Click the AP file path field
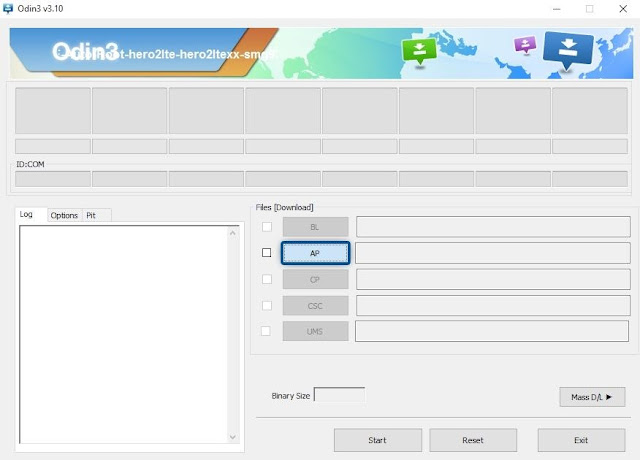Image resolution: width=640 pixels, height=460 pixels. 493,253
